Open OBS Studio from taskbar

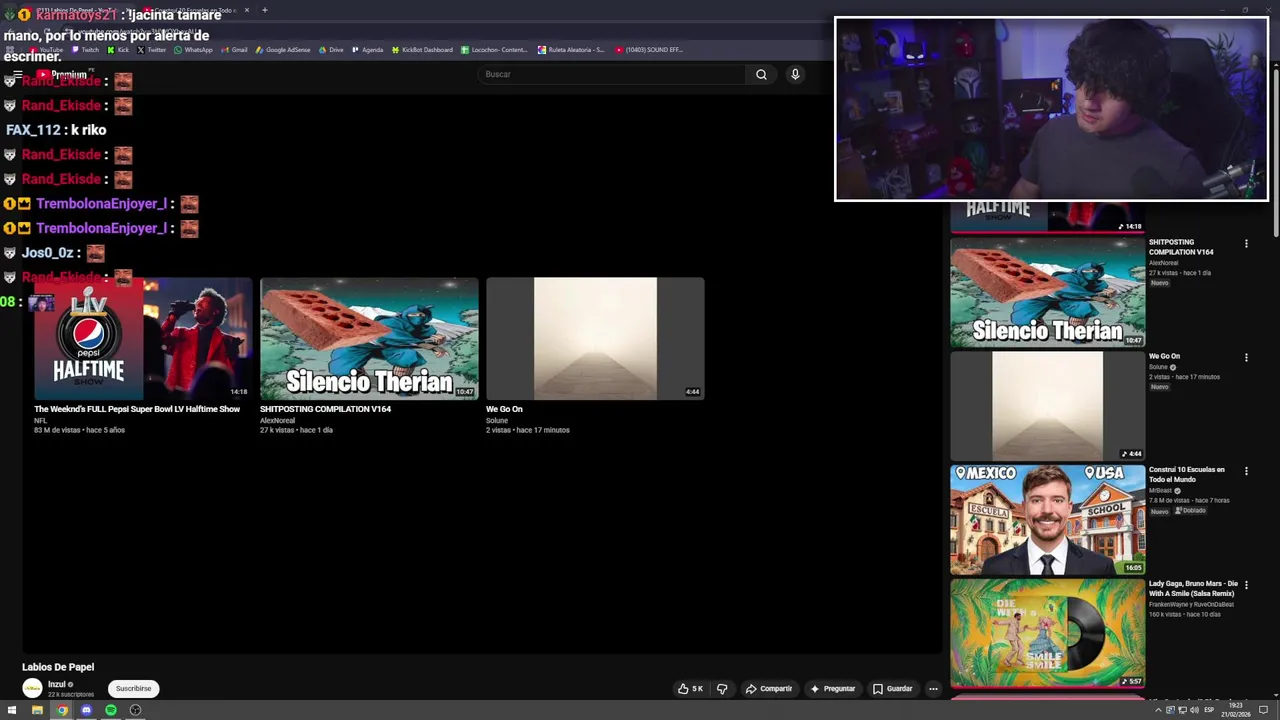135,710
